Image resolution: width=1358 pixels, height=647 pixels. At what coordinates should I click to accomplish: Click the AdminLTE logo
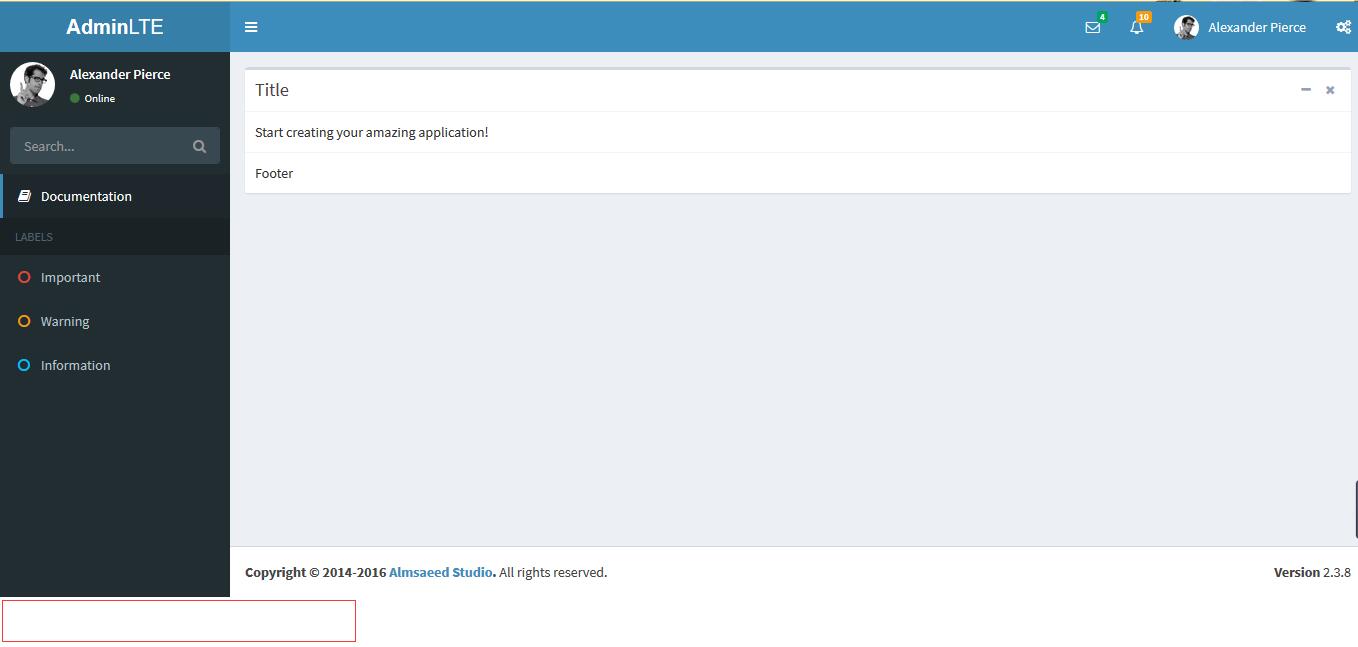[115, 27]
